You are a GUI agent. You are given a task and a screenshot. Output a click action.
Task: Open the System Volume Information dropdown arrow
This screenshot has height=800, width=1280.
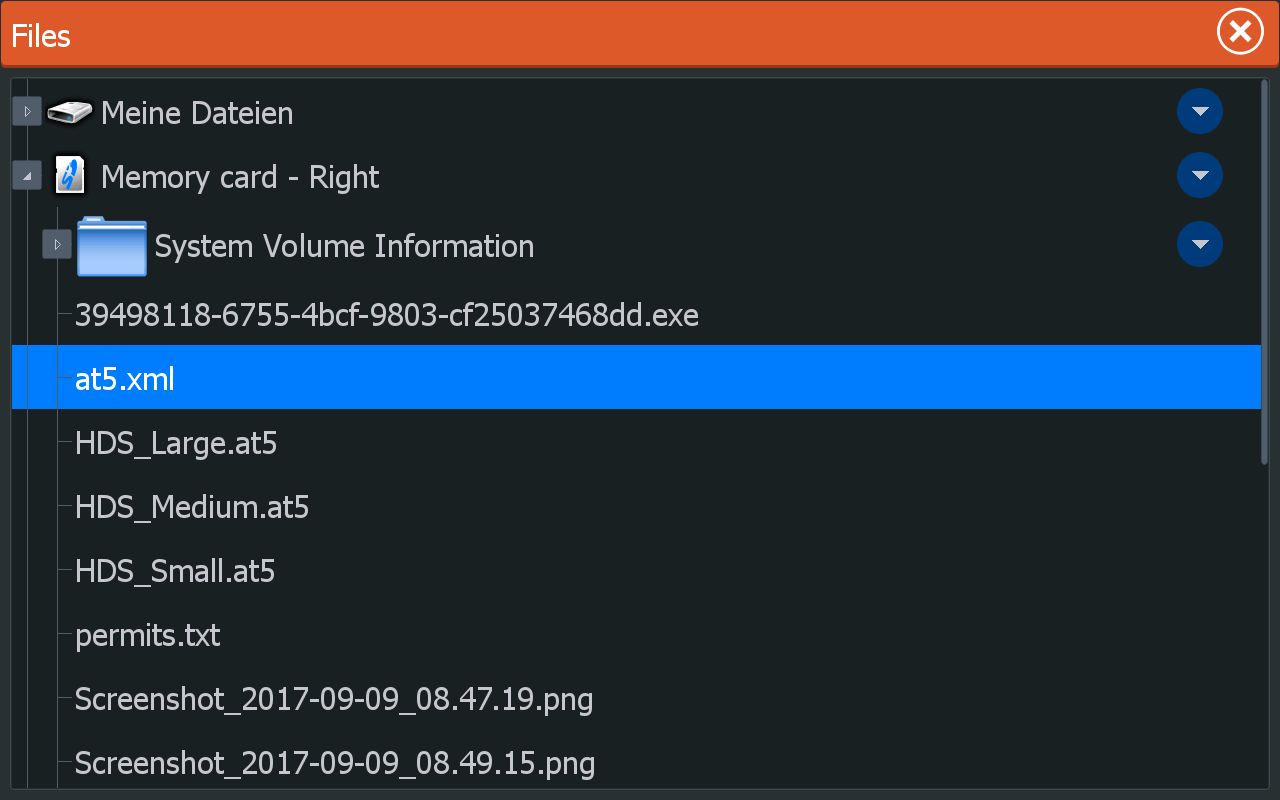click(x=1200, y=244)
